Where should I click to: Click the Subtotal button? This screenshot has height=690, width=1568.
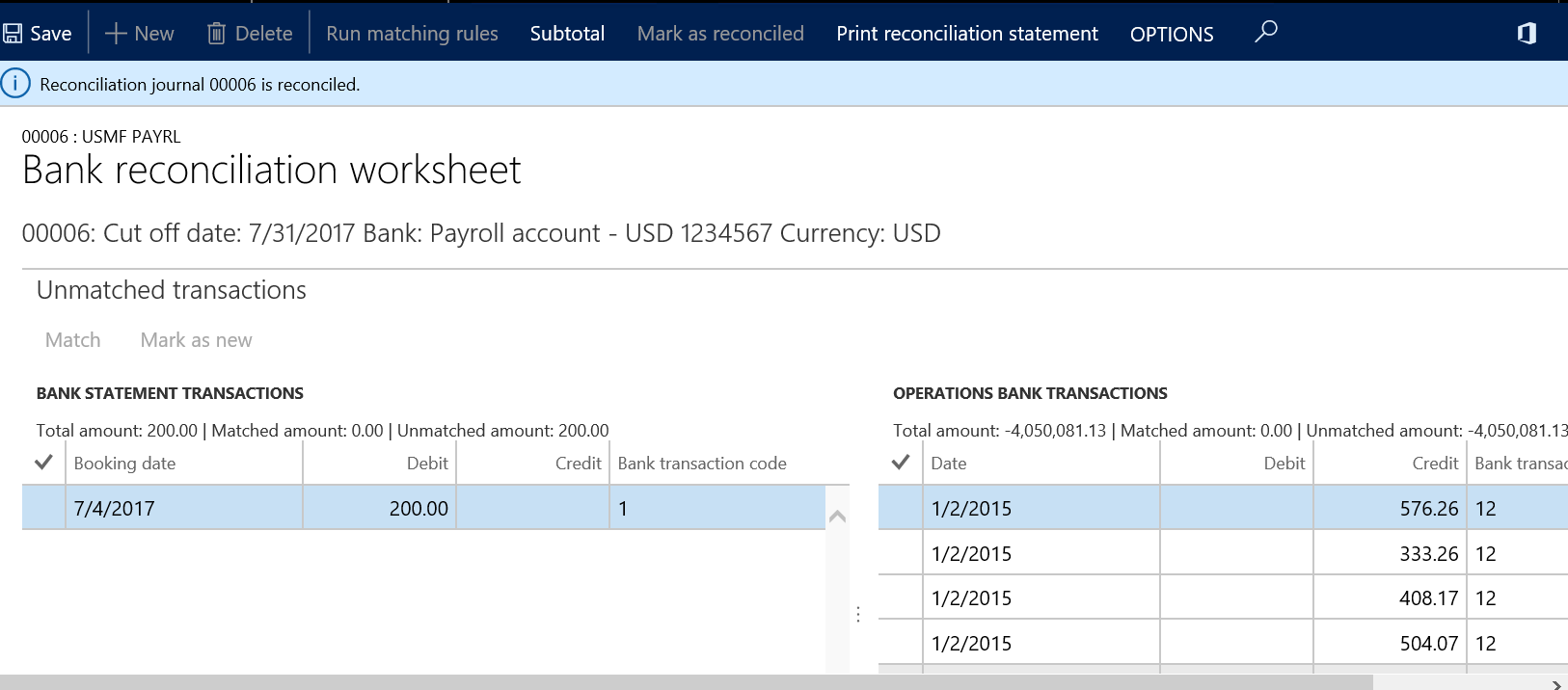567,34
